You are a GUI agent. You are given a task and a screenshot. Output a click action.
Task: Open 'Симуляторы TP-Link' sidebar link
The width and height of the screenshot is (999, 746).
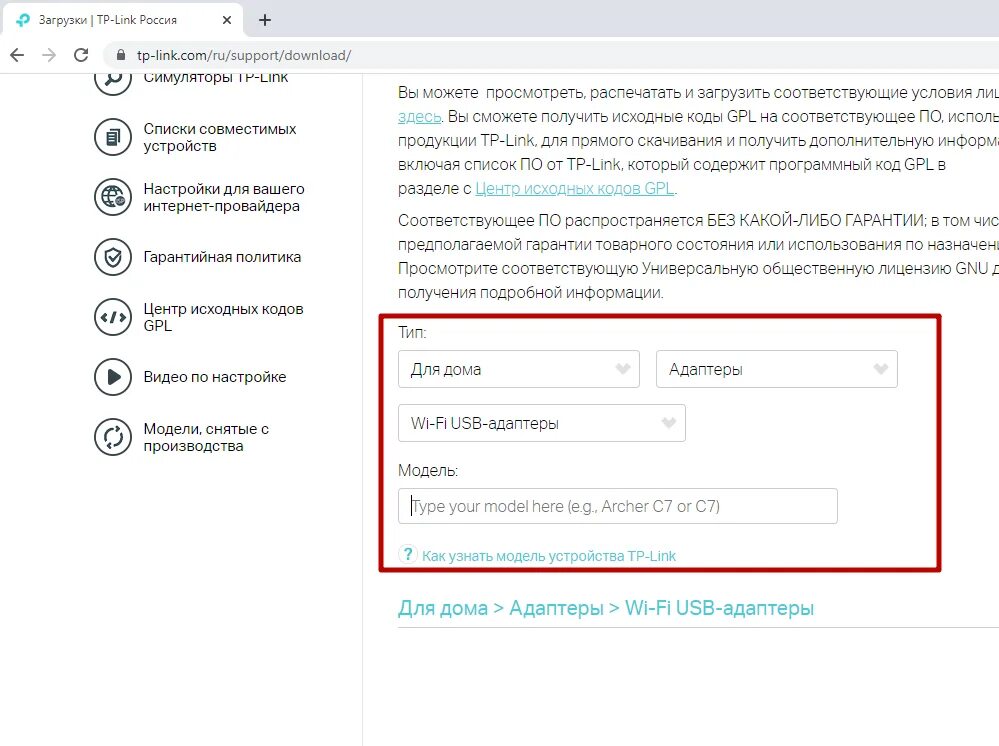point(215,78)
